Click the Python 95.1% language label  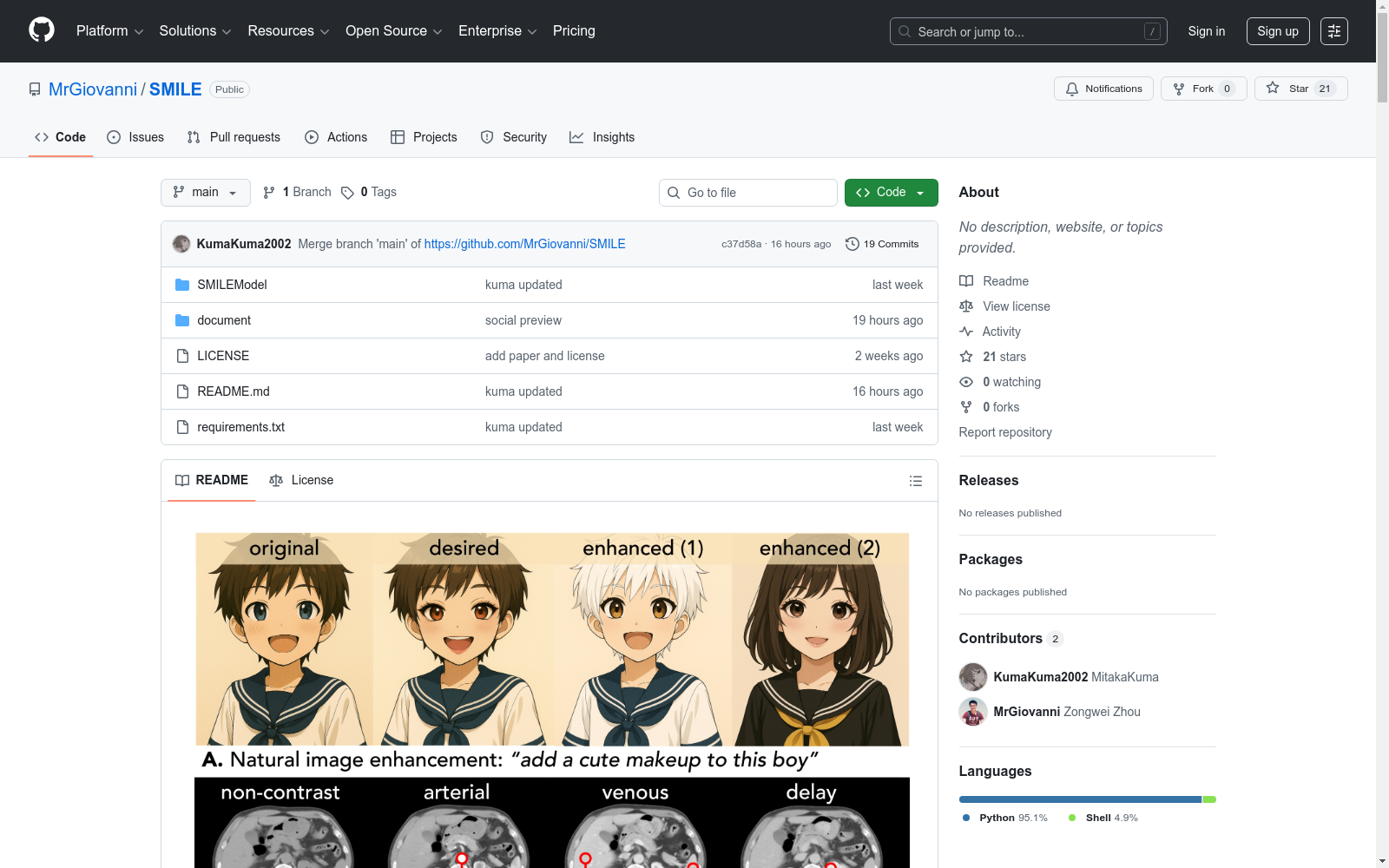[x=1005, y=818]
